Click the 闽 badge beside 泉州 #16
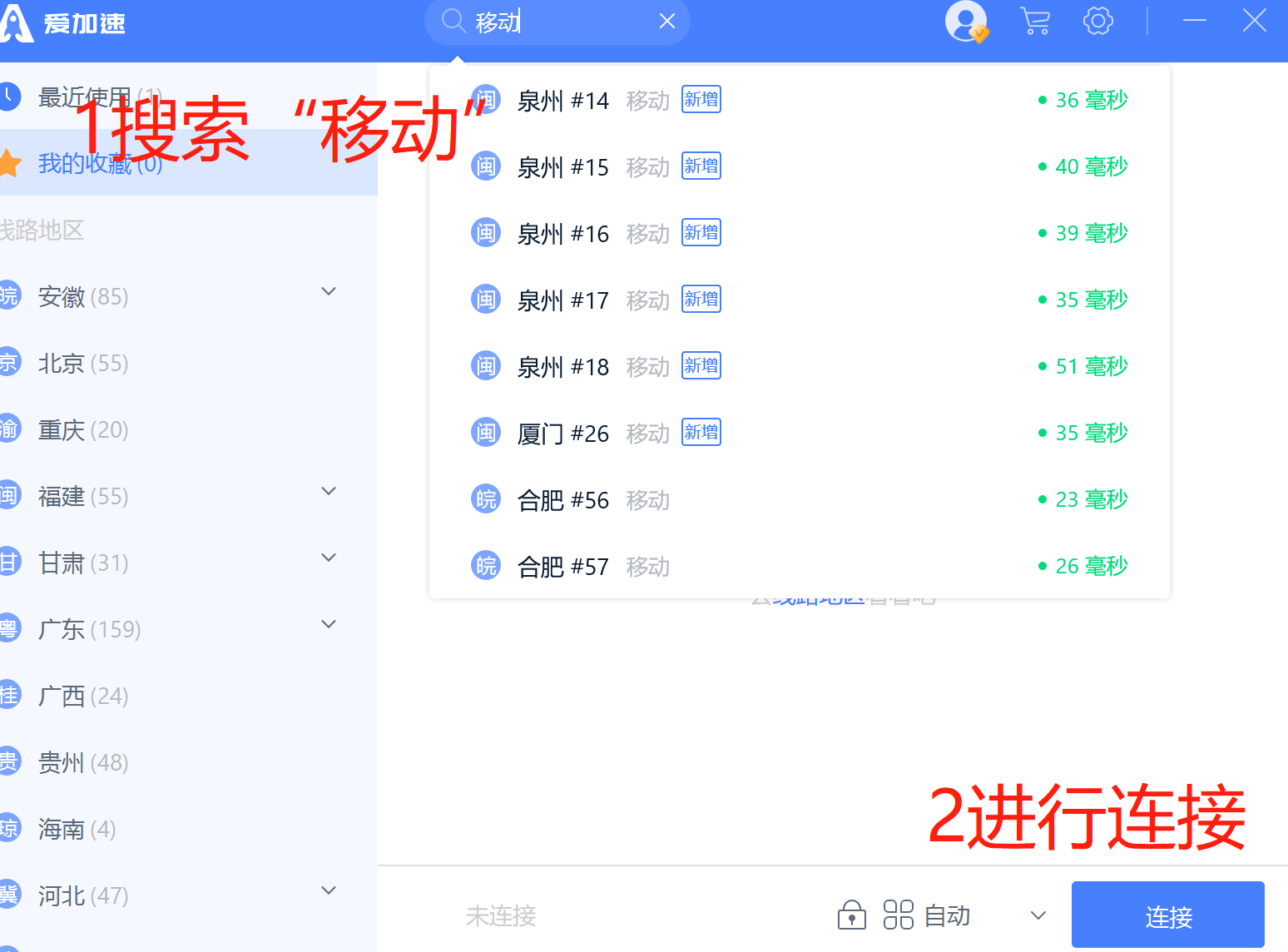Screen dimensions: 1288x952 point(486,233)
